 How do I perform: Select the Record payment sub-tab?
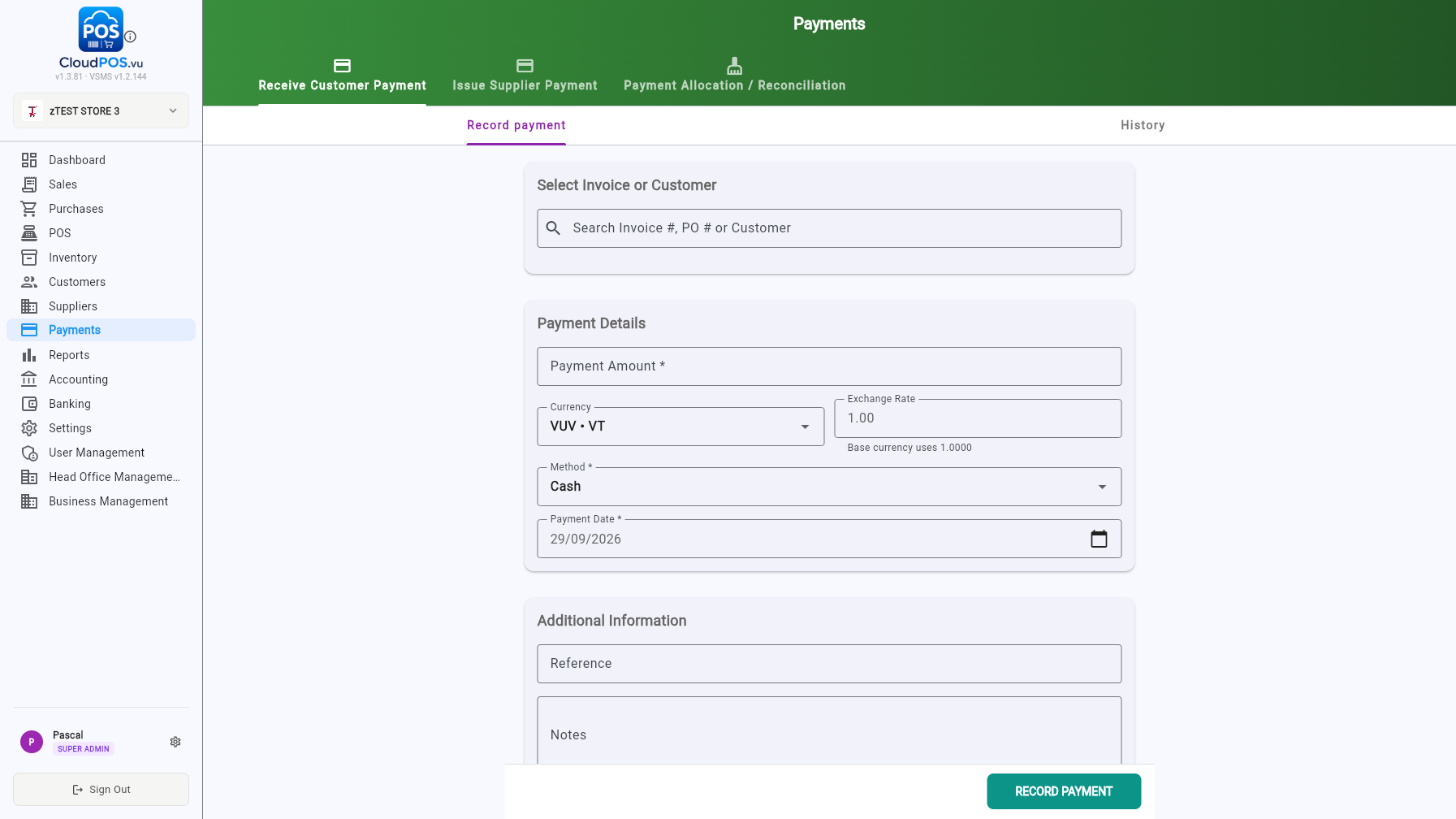tap(516, 125)
